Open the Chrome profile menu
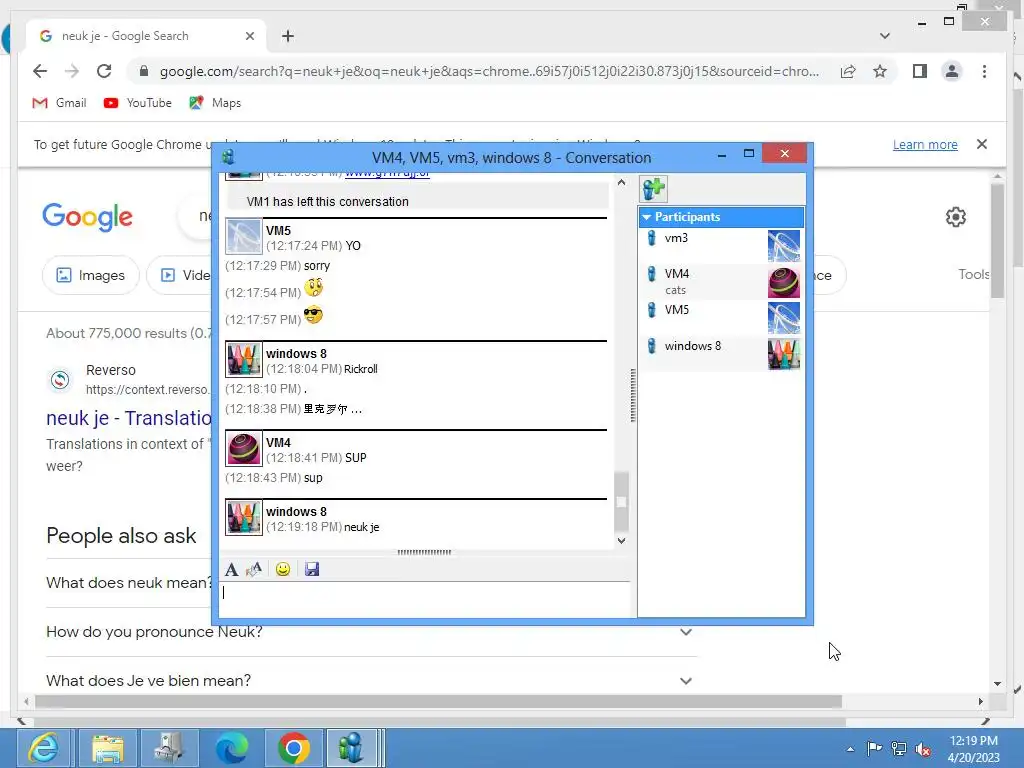The width and height of the screenshot is (1024, 768). coord(952,71)
